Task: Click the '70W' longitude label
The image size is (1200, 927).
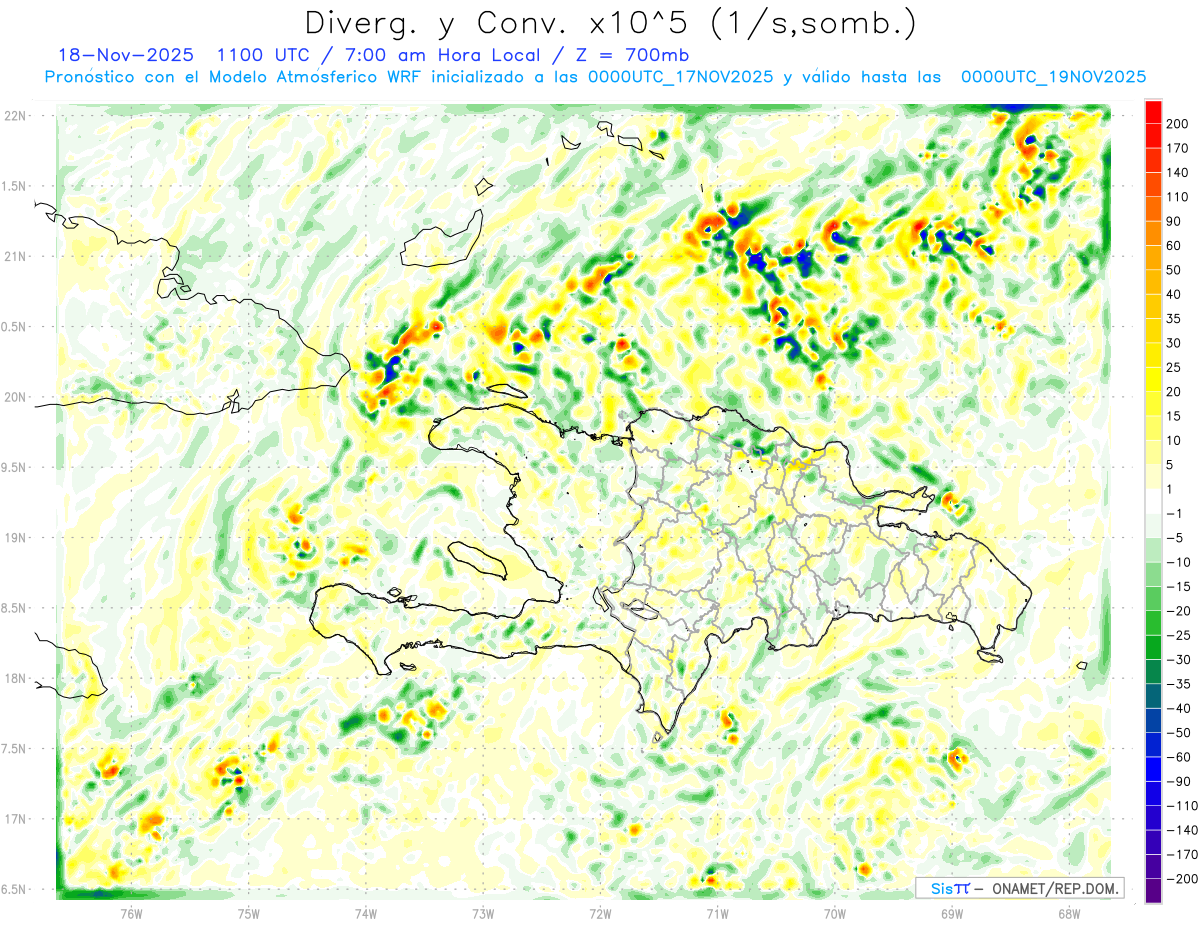Action: (834, 912)
